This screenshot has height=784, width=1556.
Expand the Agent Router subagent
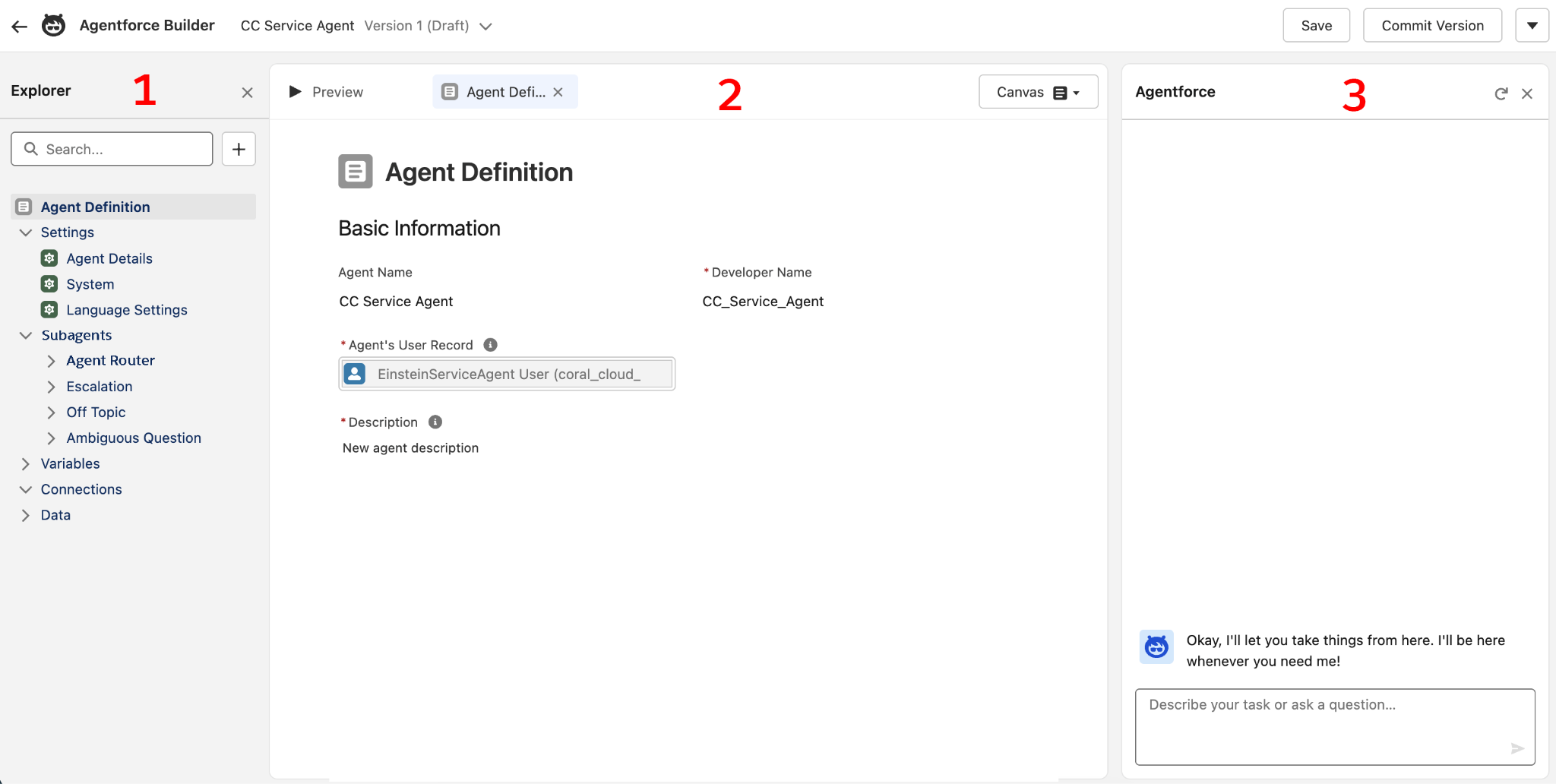[x=51, y=360]
